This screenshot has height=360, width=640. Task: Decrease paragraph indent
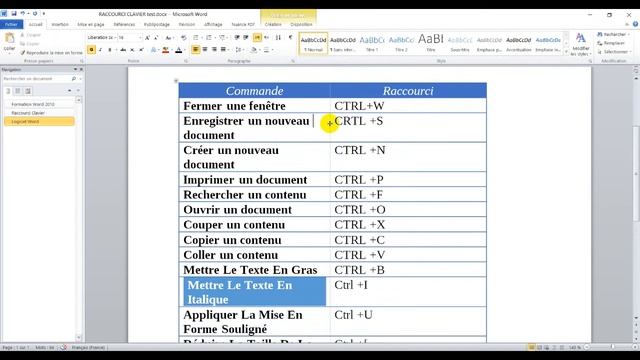pos(237,38)
